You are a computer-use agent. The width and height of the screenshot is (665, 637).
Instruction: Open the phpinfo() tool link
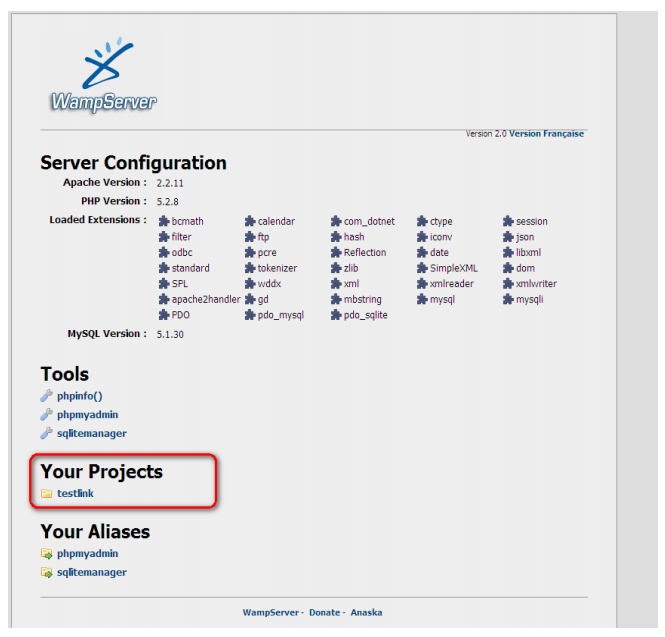coord(80,396)
